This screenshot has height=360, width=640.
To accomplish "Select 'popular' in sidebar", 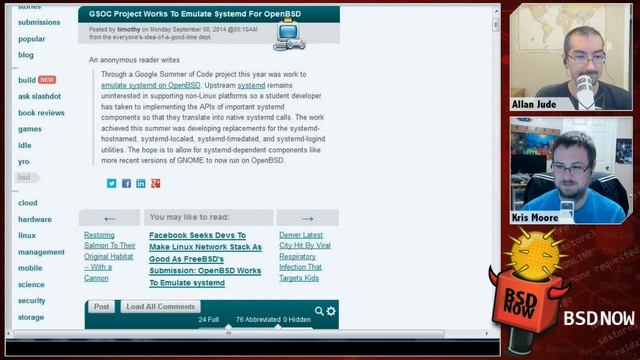I will point(31,39).
